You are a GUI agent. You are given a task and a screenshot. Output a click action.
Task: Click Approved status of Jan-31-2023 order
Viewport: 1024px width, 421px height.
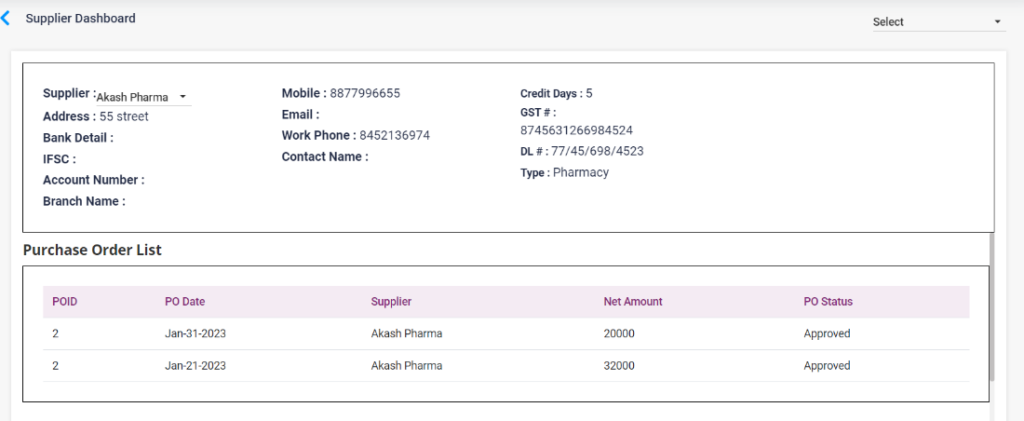tap(826, 334)
